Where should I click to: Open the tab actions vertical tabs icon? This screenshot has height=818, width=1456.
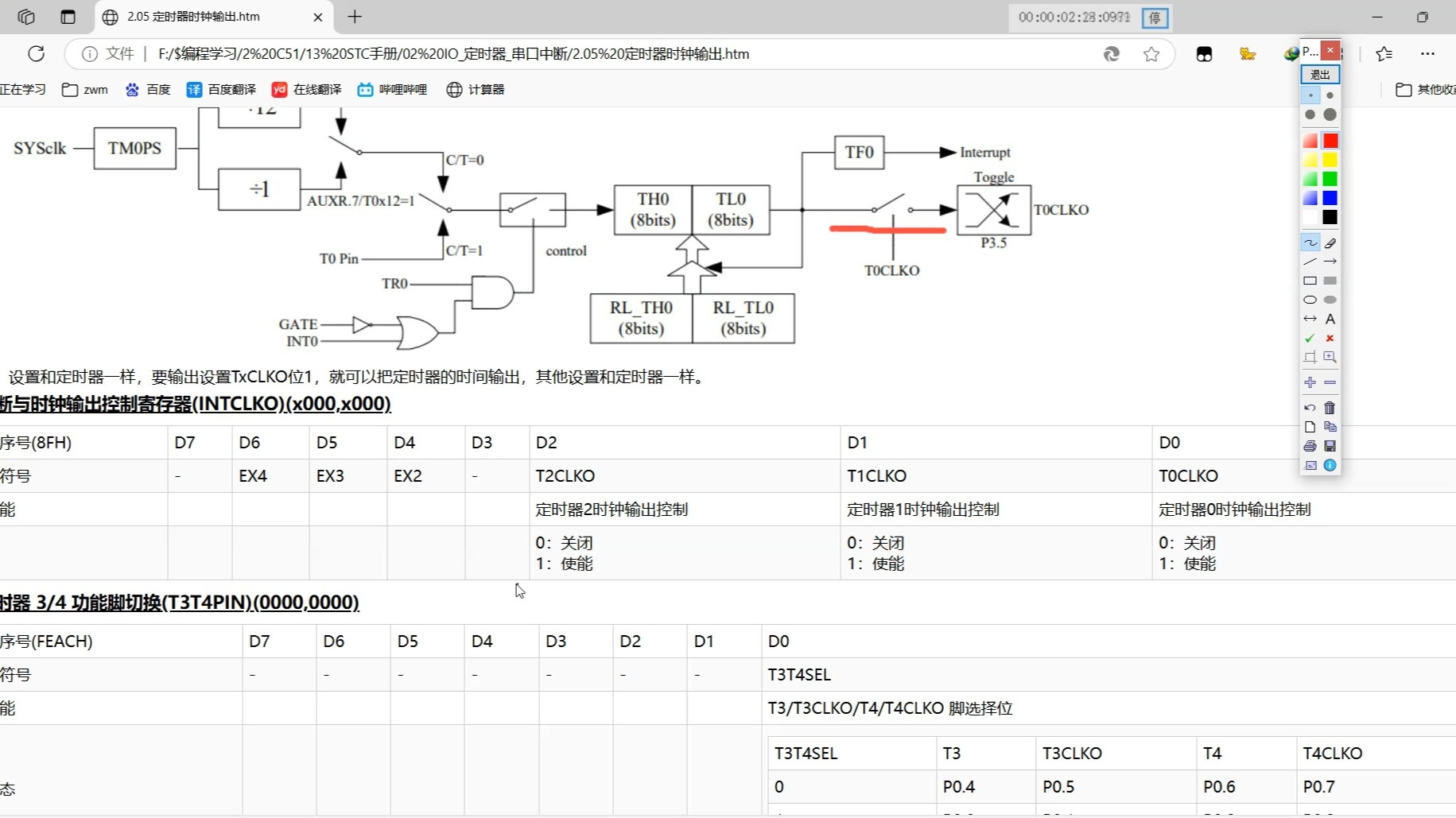[68, 17]
